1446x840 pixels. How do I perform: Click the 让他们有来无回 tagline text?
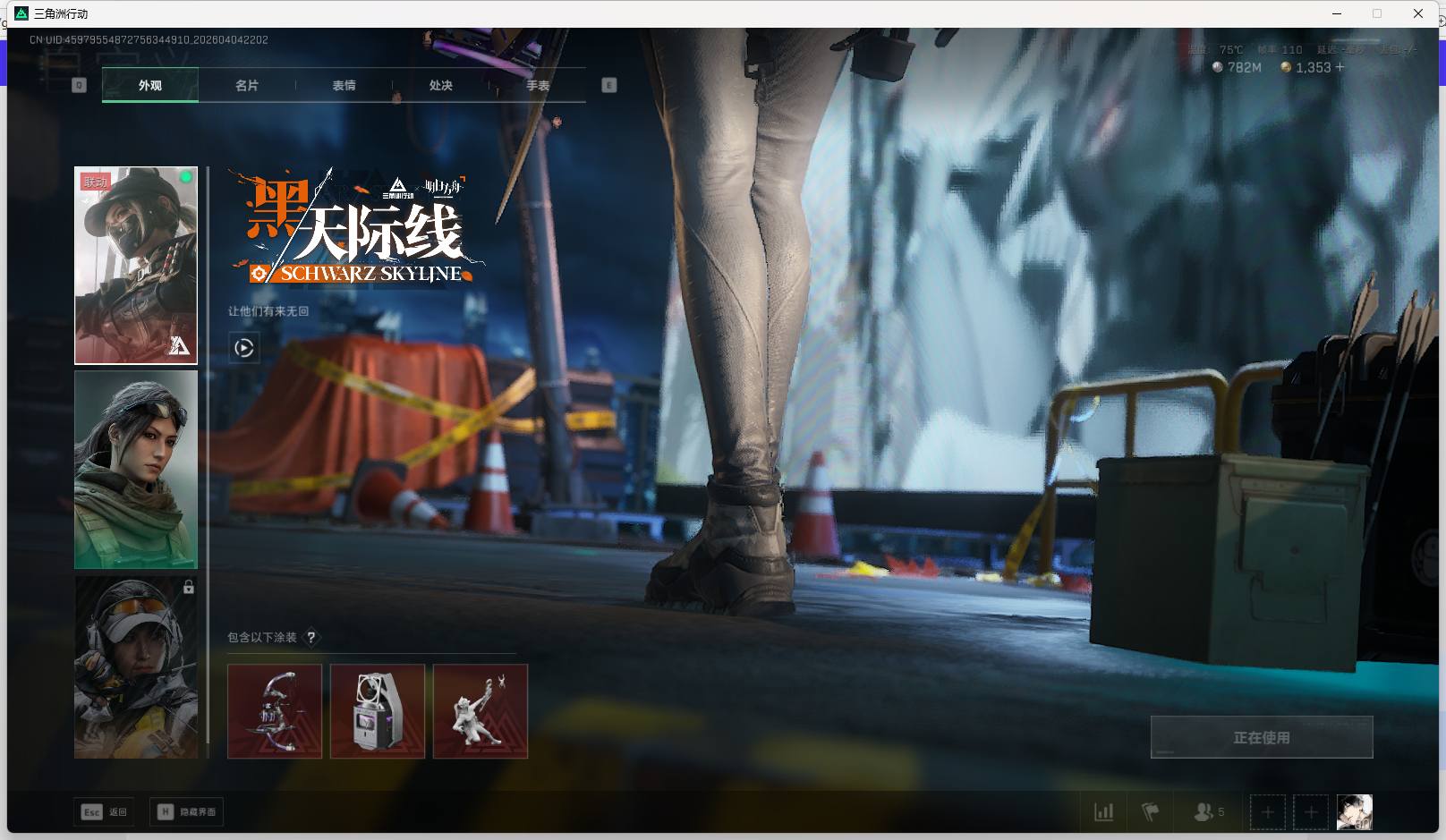click(x=268, y=311)
